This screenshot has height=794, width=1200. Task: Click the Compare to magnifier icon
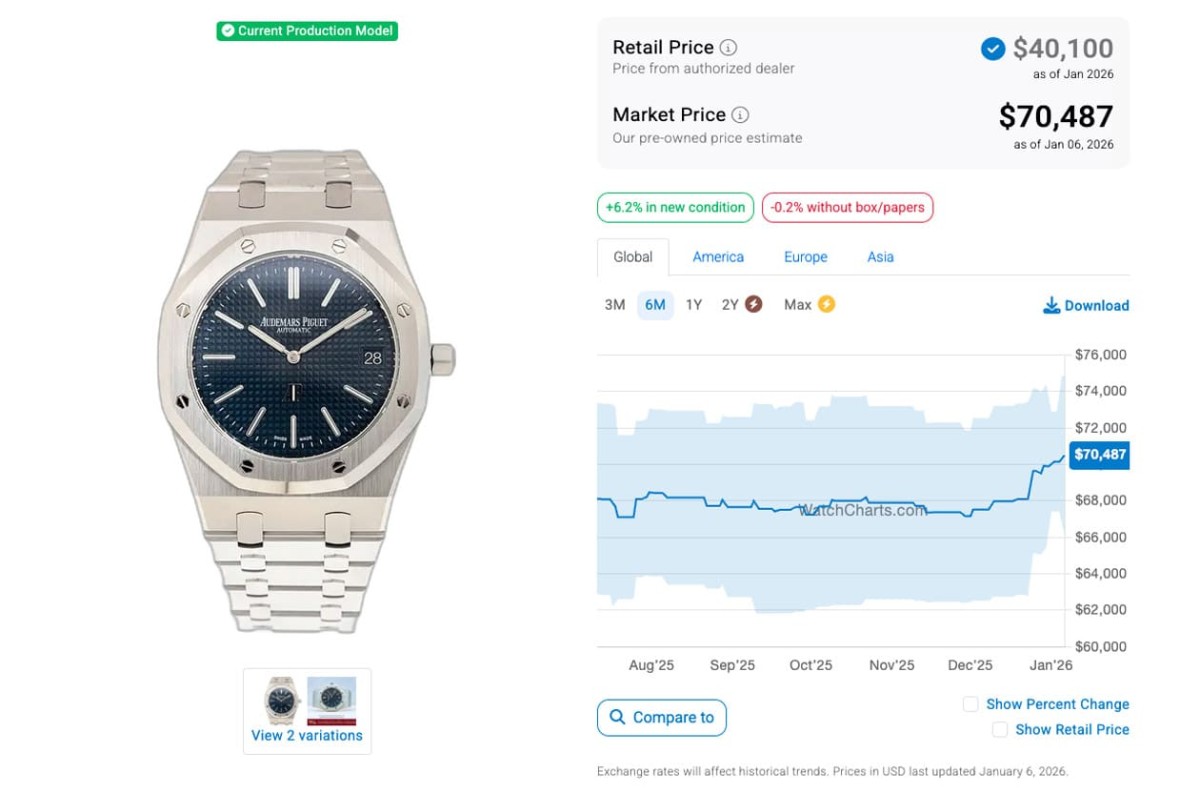617,717
